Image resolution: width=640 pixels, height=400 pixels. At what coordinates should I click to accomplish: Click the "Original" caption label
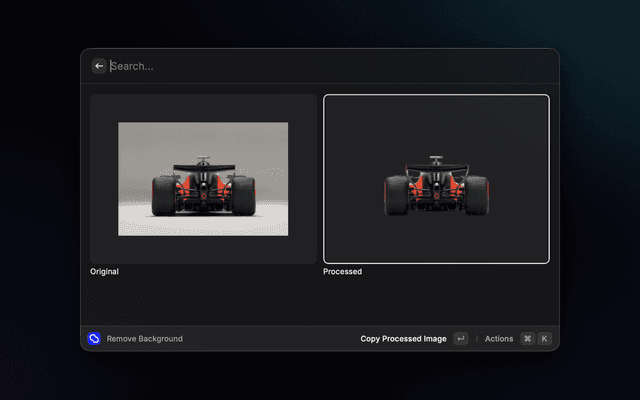[x=105, y=271]
